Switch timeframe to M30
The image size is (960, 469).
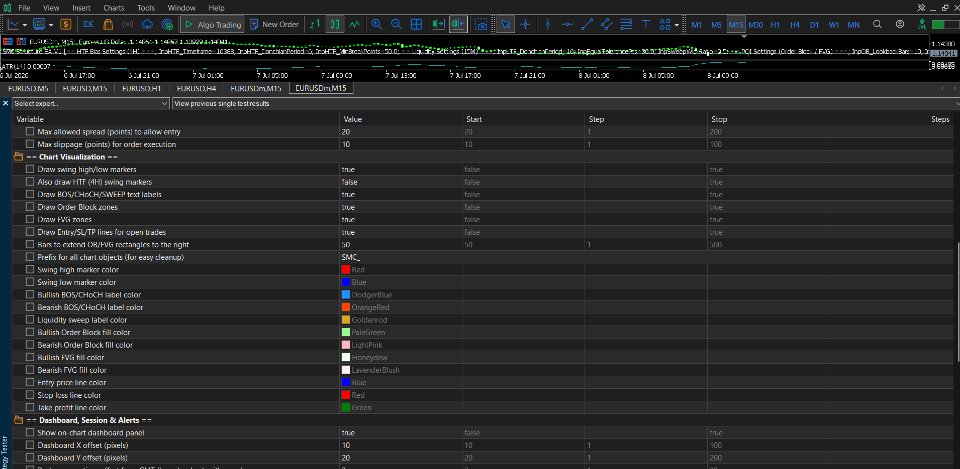tap(756, 24)
